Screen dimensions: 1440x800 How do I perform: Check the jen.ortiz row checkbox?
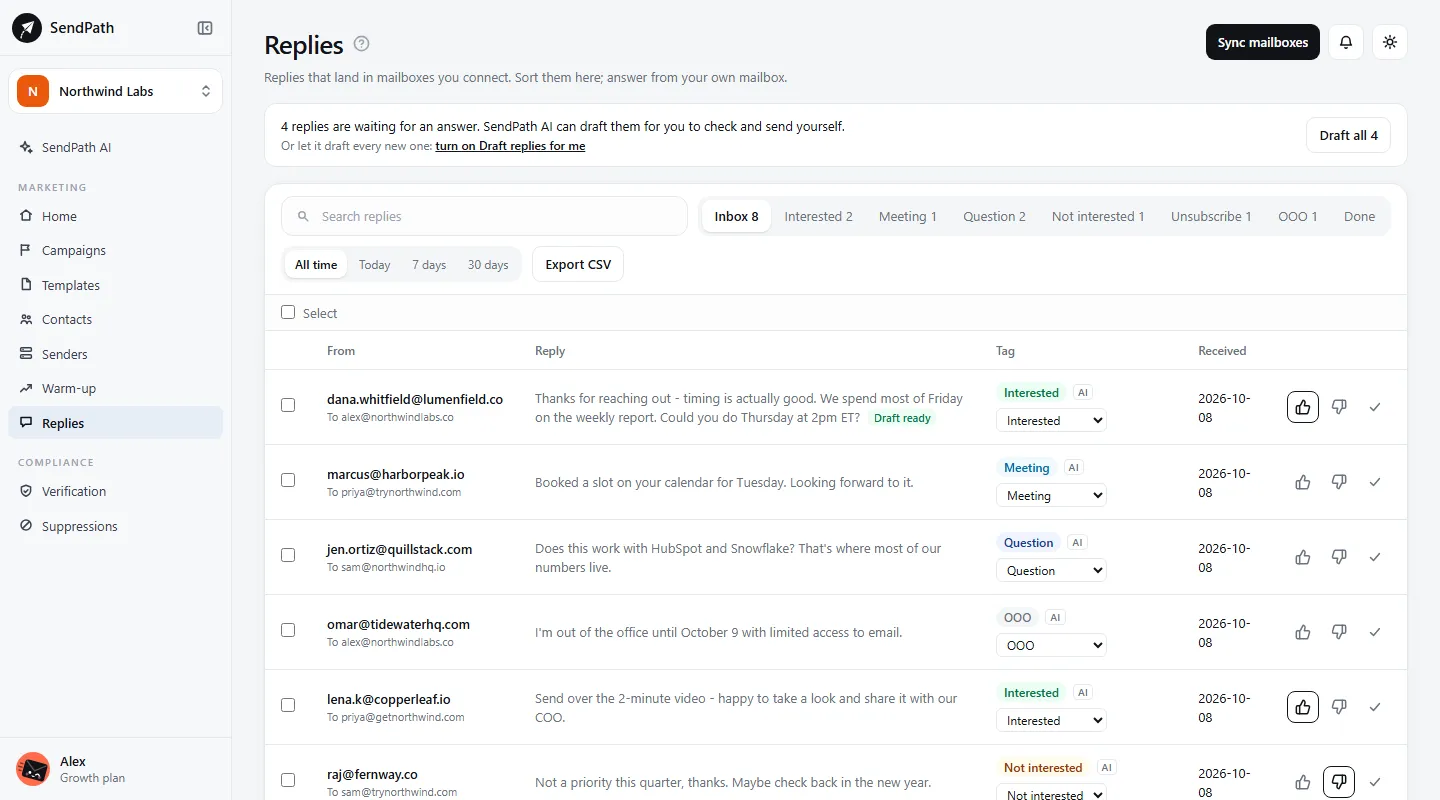pyautogui.click(x=288, y=555)
